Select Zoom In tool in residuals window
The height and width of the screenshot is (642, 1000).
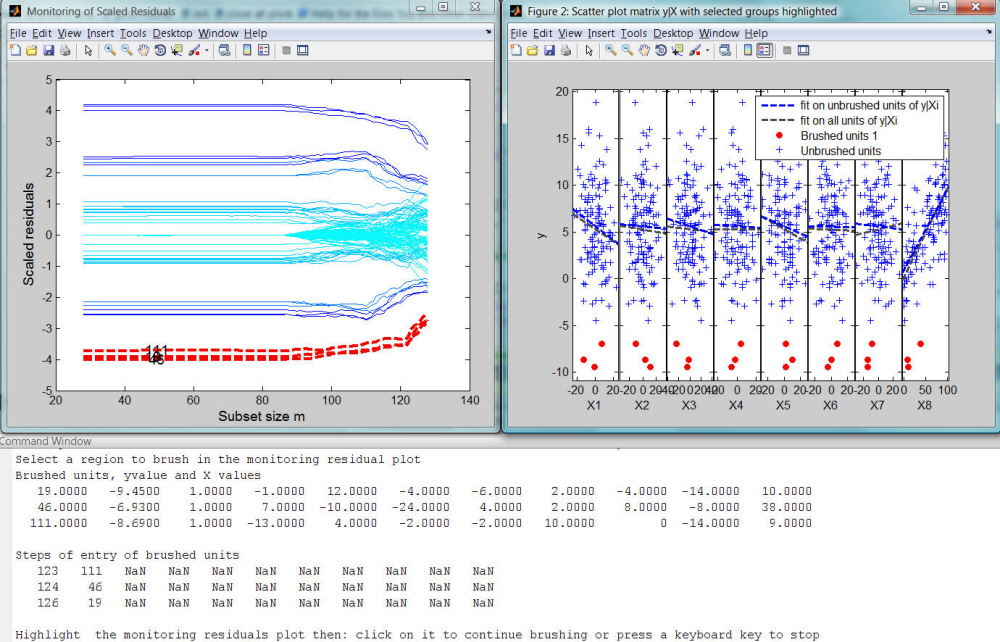pyautogui.click(x=110, y=50)
